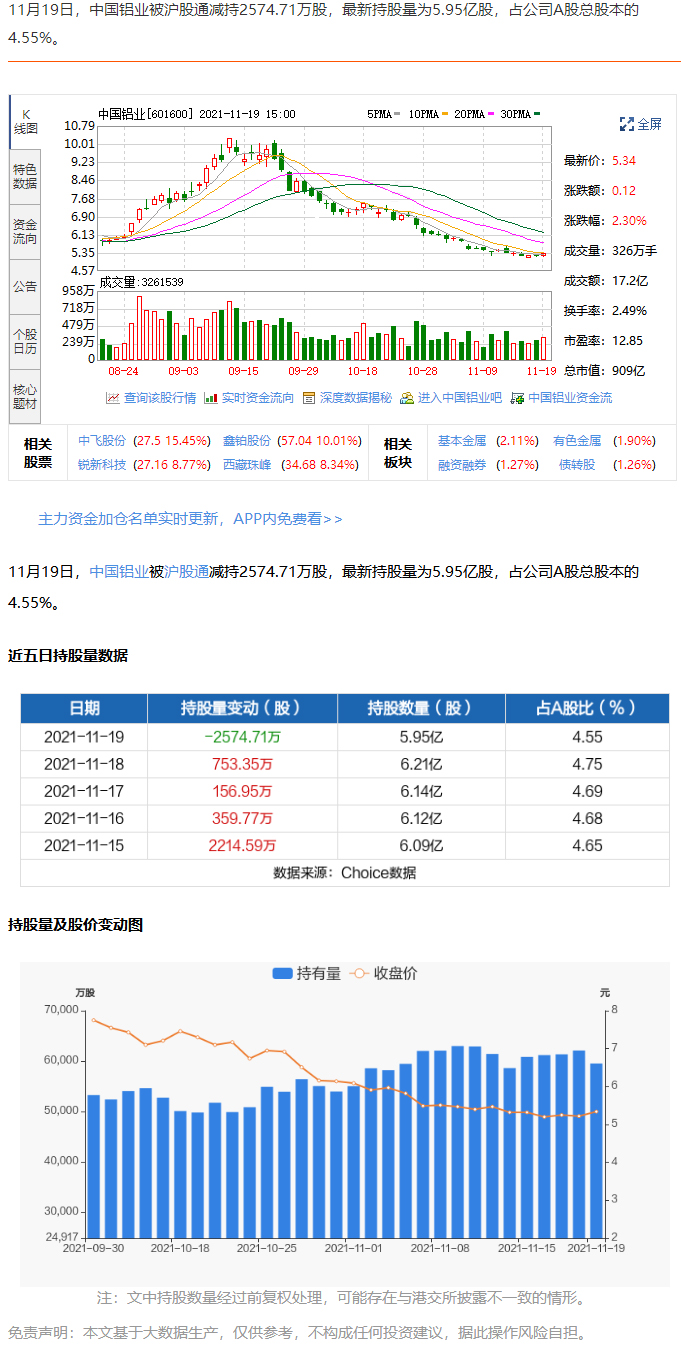Toggle 持有量 legend in holdings chart
682x1352 pixels.
click(307, 973)
